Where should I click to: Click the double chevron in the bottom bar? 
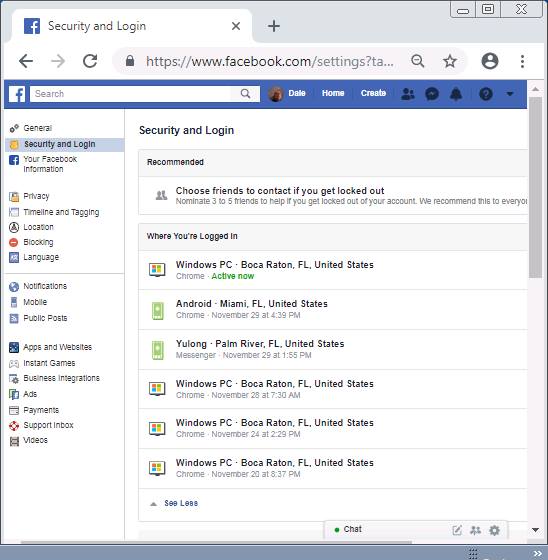click(538, 554)
